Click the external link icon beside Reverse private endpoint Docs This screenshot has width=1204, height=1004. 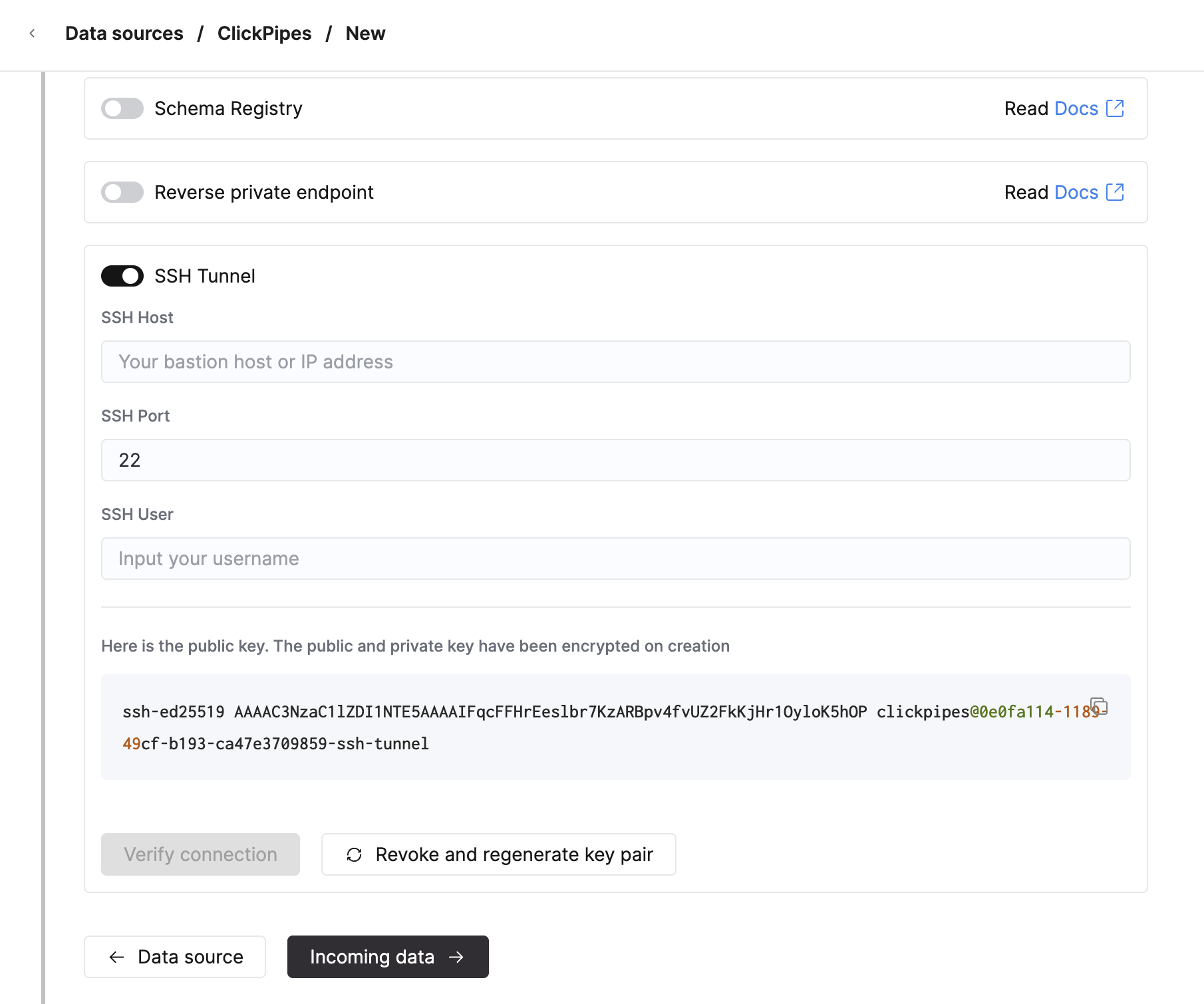coord(1115,192)
